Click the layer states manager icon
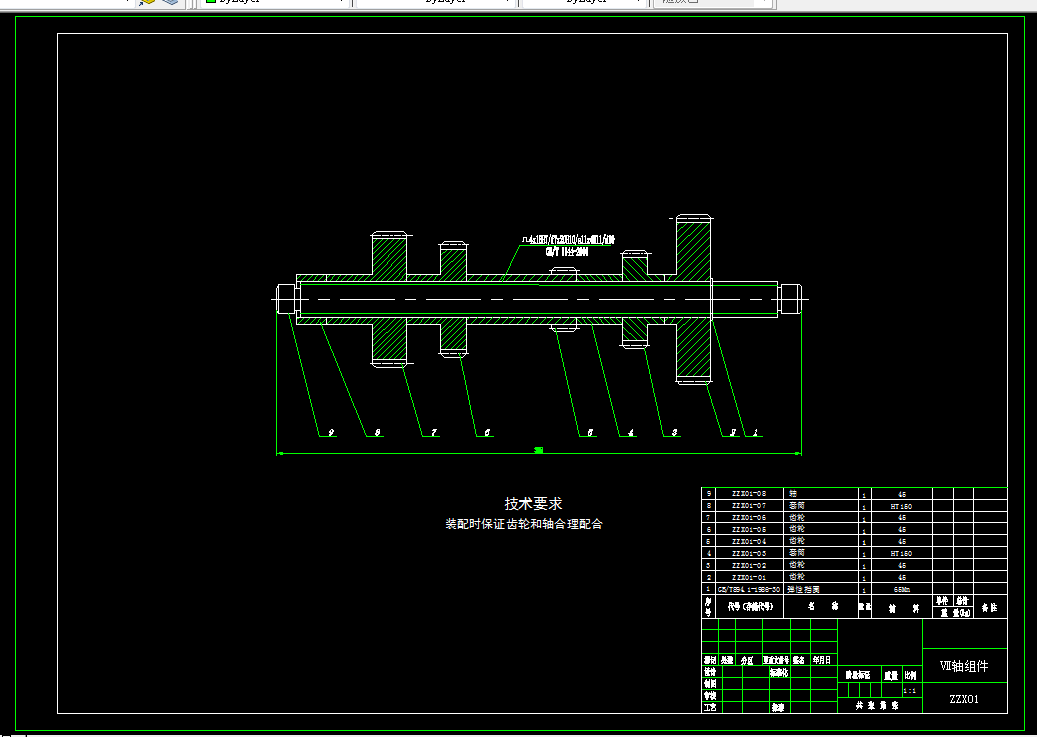The image size is (1037, 737). point(146,2)
